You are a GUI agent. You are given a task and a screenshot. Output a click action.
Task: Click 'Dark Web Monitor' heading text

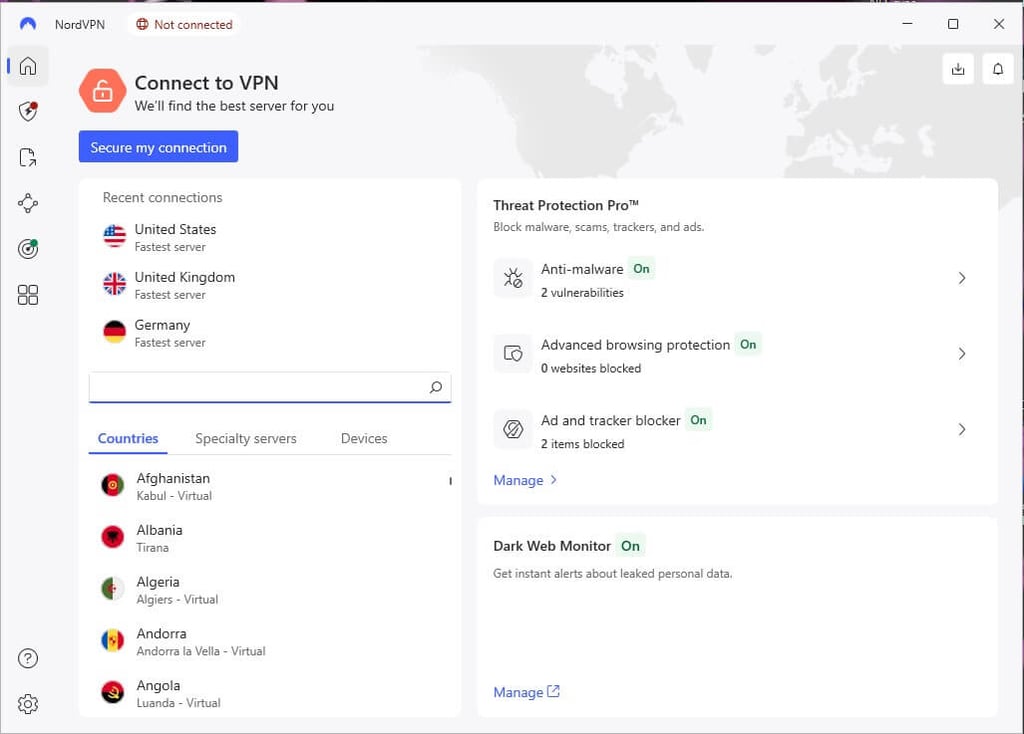[x=552, y=546]
